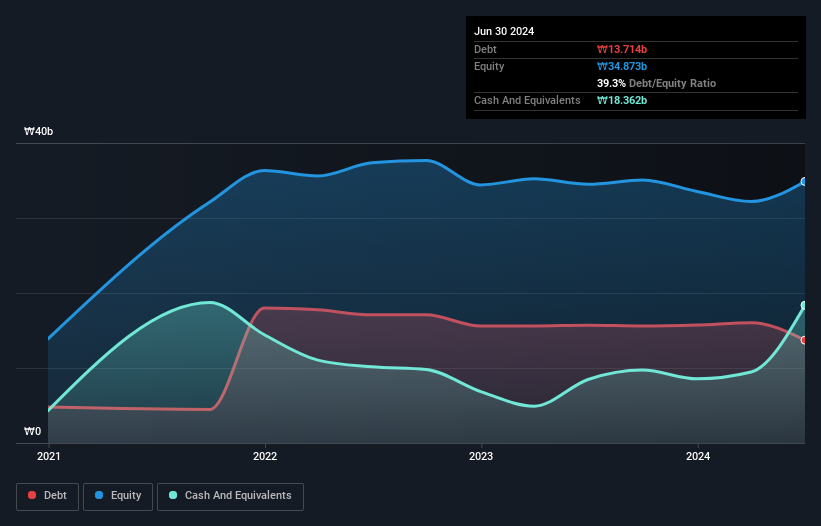Toggle the Debt series legend button
The width and height of the screenshot is (821, 526).
click(47, 496)
